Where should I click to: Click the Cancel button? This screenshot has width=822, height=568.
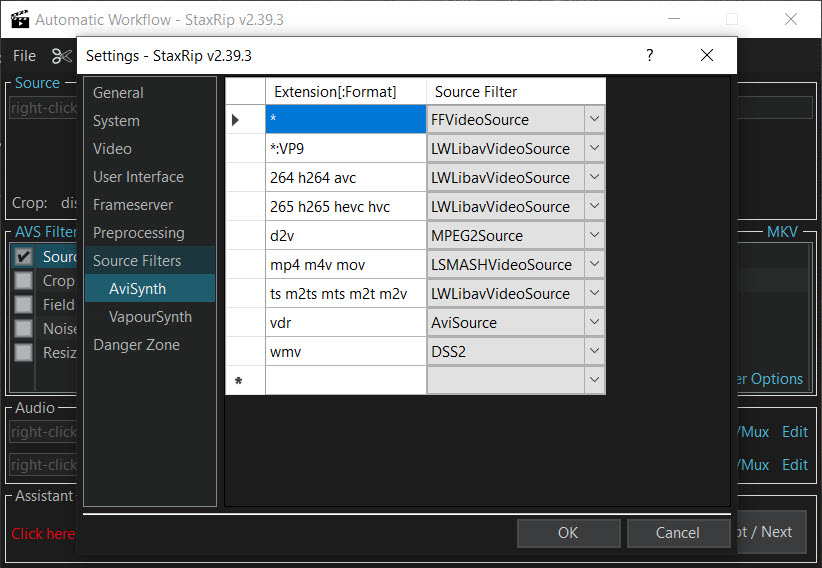point(677,533)
